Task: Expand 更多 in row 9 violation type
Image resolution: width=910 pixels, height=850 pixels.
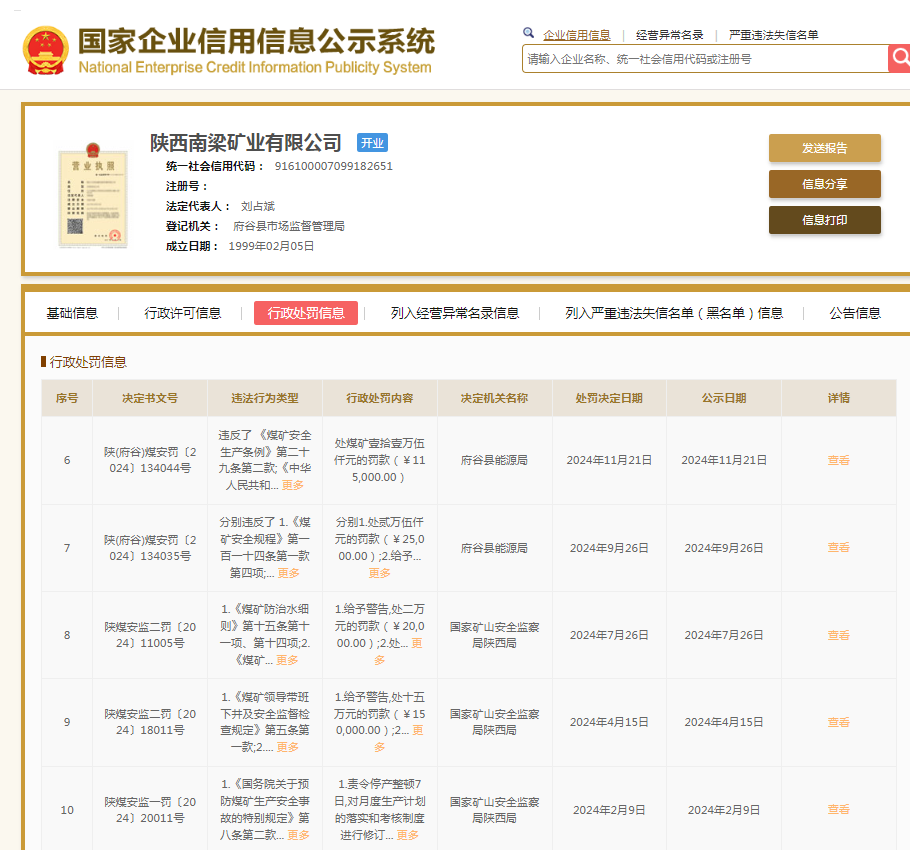Action: tap(287, 747)
